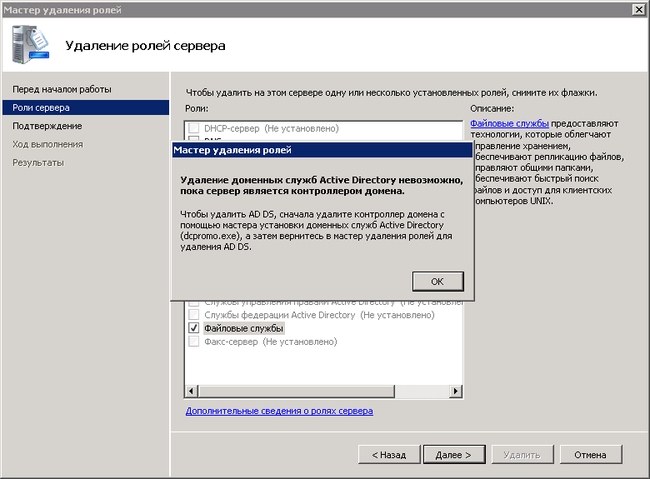This screenshot has width=650, height=479.
Task: Click the Далее > button
Action: click(x=454, y=455)
